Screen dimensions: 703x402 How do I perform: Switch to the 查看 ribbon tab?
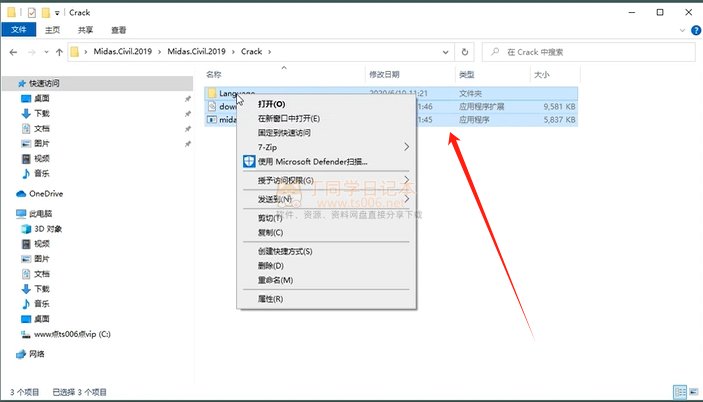click(x=118, y=30)
